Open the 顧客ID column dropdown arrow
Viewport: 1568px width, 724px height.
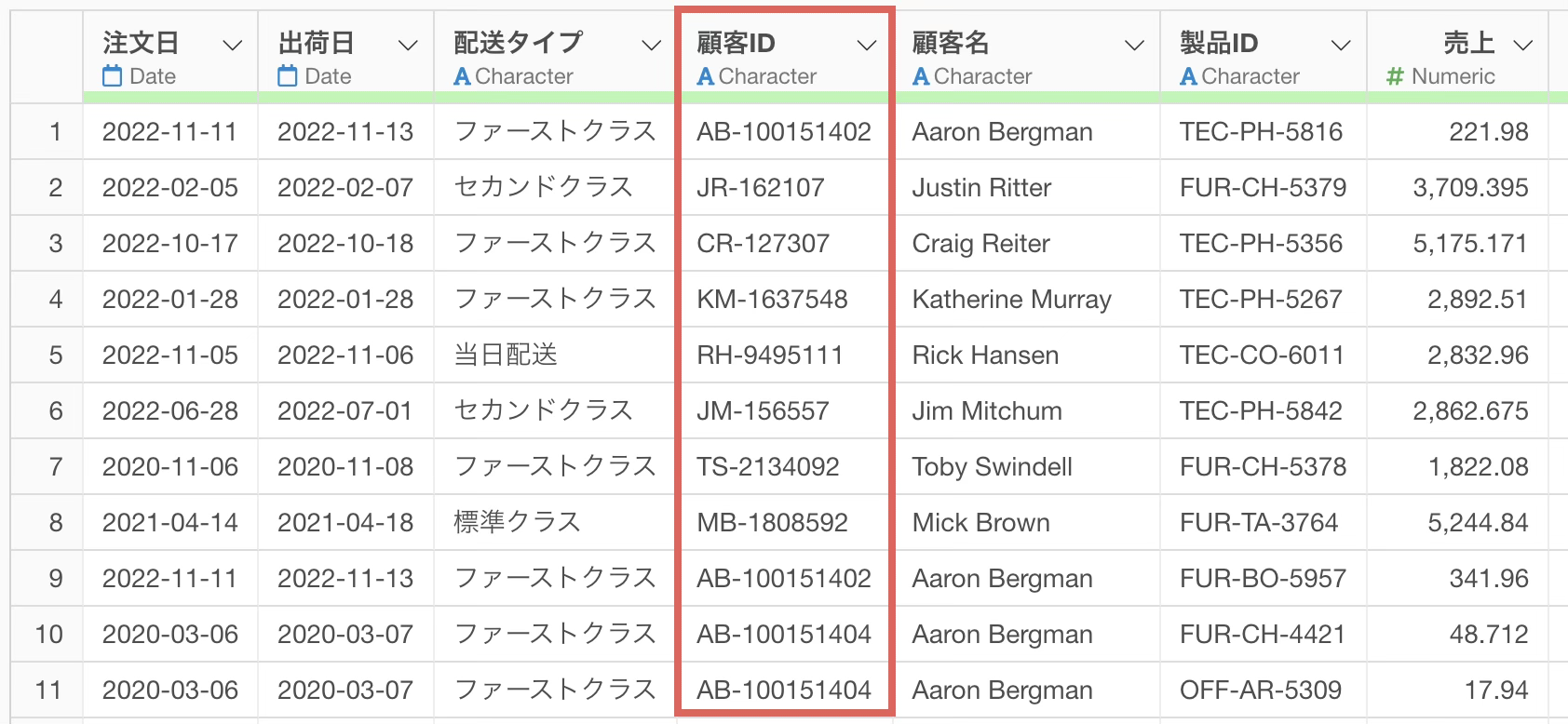(867, 45)
